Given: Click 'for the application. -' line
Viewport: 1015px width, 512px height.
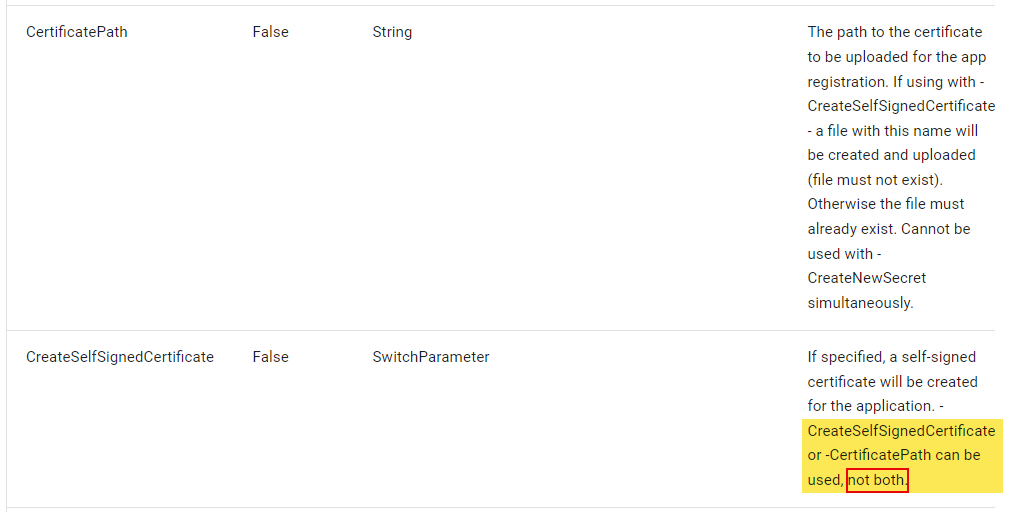Looking at the screenshot, I should click(x=875, y=406).
